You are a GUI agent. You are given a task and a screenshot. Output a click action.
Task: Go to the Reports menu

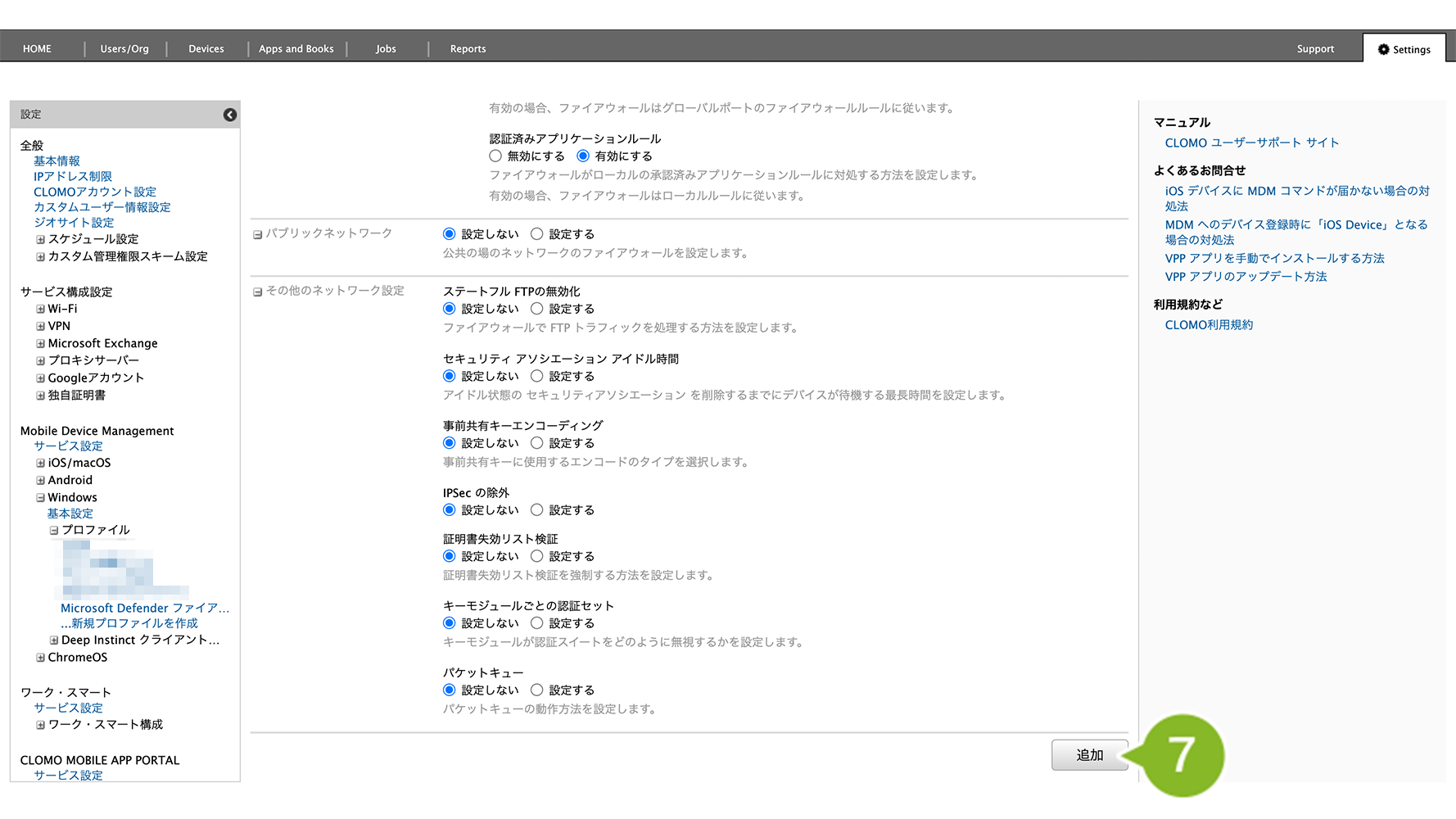pyautogui.click(x=468, y=49)
